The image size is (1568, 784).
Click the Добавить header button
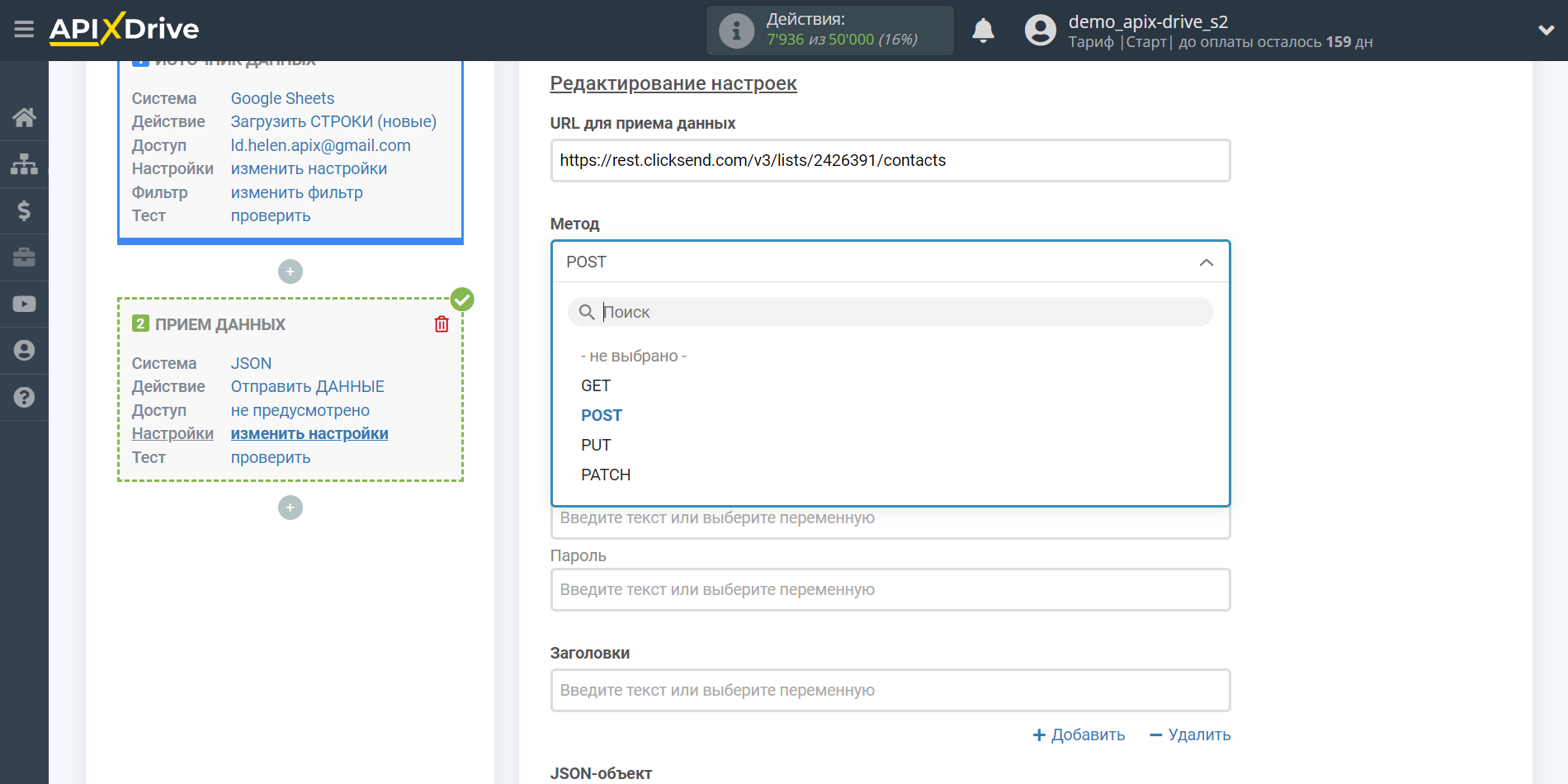tap(1079, 734)
